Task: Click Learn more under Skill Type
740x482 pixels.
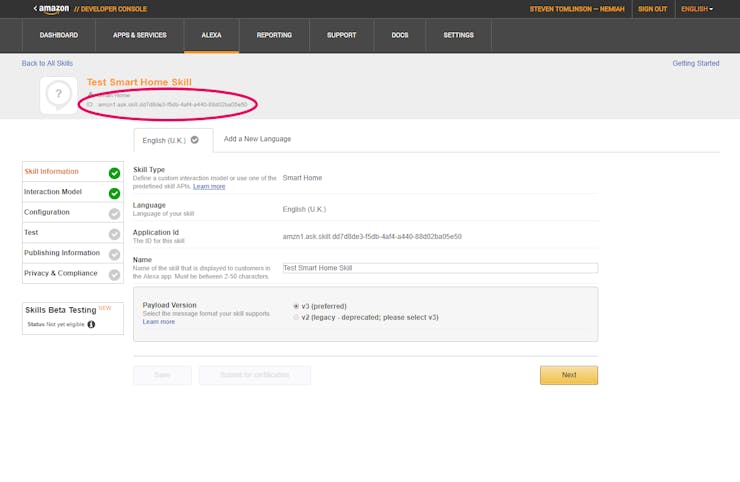Action: (209, 186)
